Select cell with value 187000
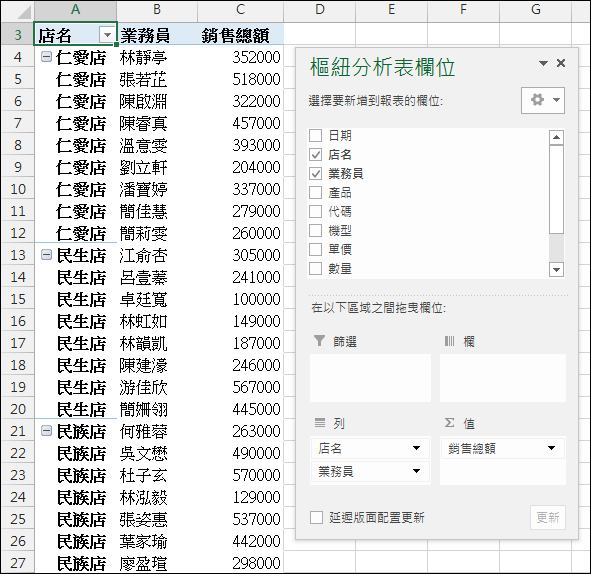This screenshot has width=591, height=574. click(240, 343)
